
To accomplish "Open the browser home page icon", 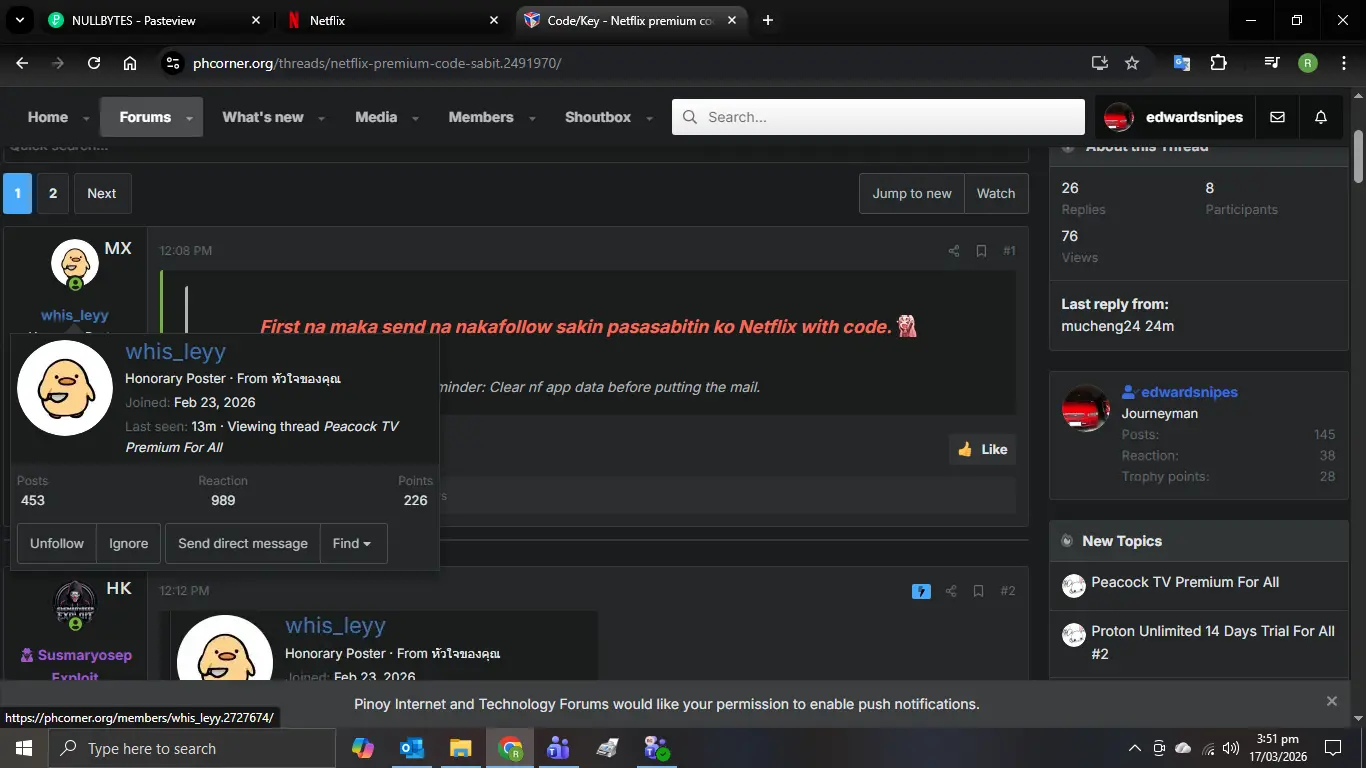I will pyautogui.click(x=130, y=63).
